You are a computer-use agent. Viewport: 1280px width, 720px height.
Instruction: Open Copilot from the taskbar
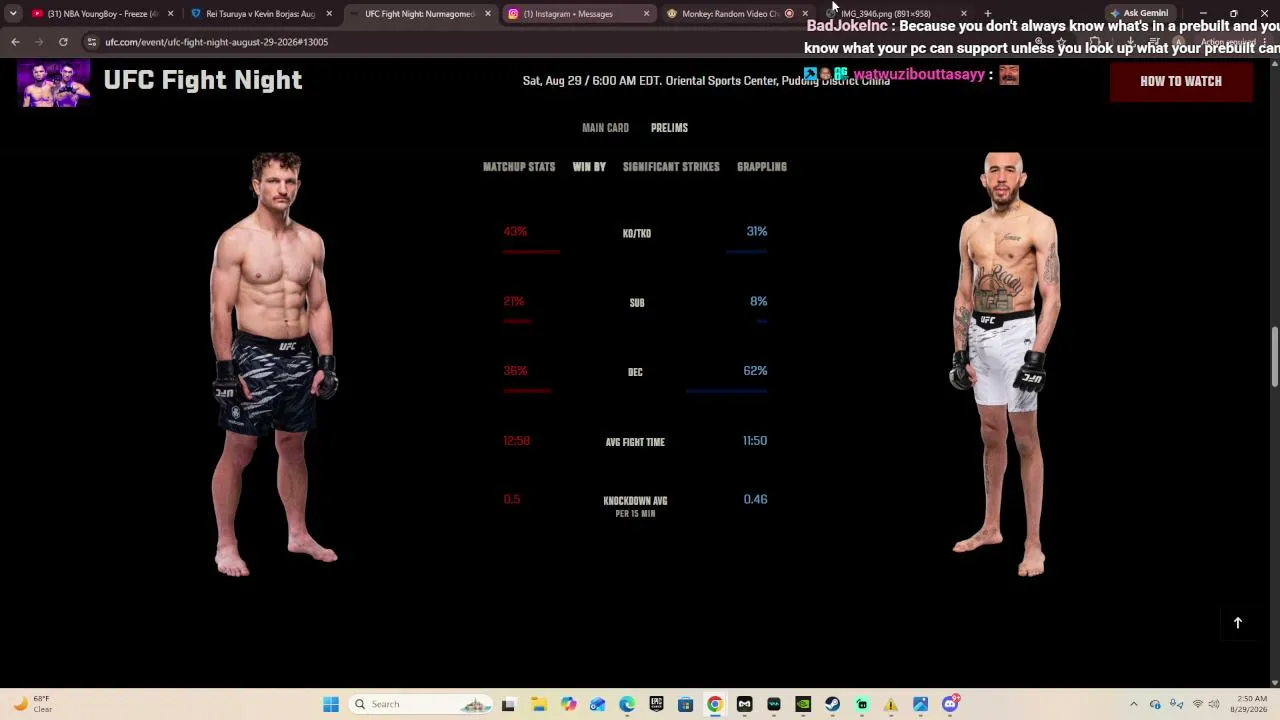click(568, 704)
